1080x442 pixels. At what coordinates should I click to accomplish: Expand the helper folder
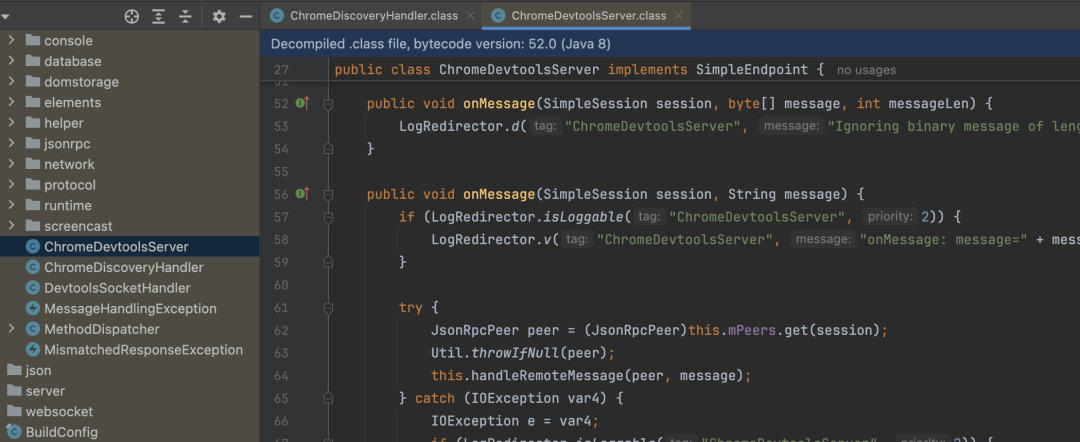12,123
